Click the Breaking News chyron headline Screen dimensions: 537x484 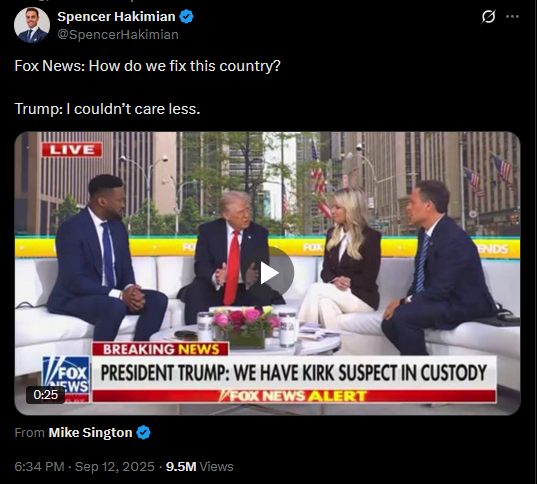[294, 372]
